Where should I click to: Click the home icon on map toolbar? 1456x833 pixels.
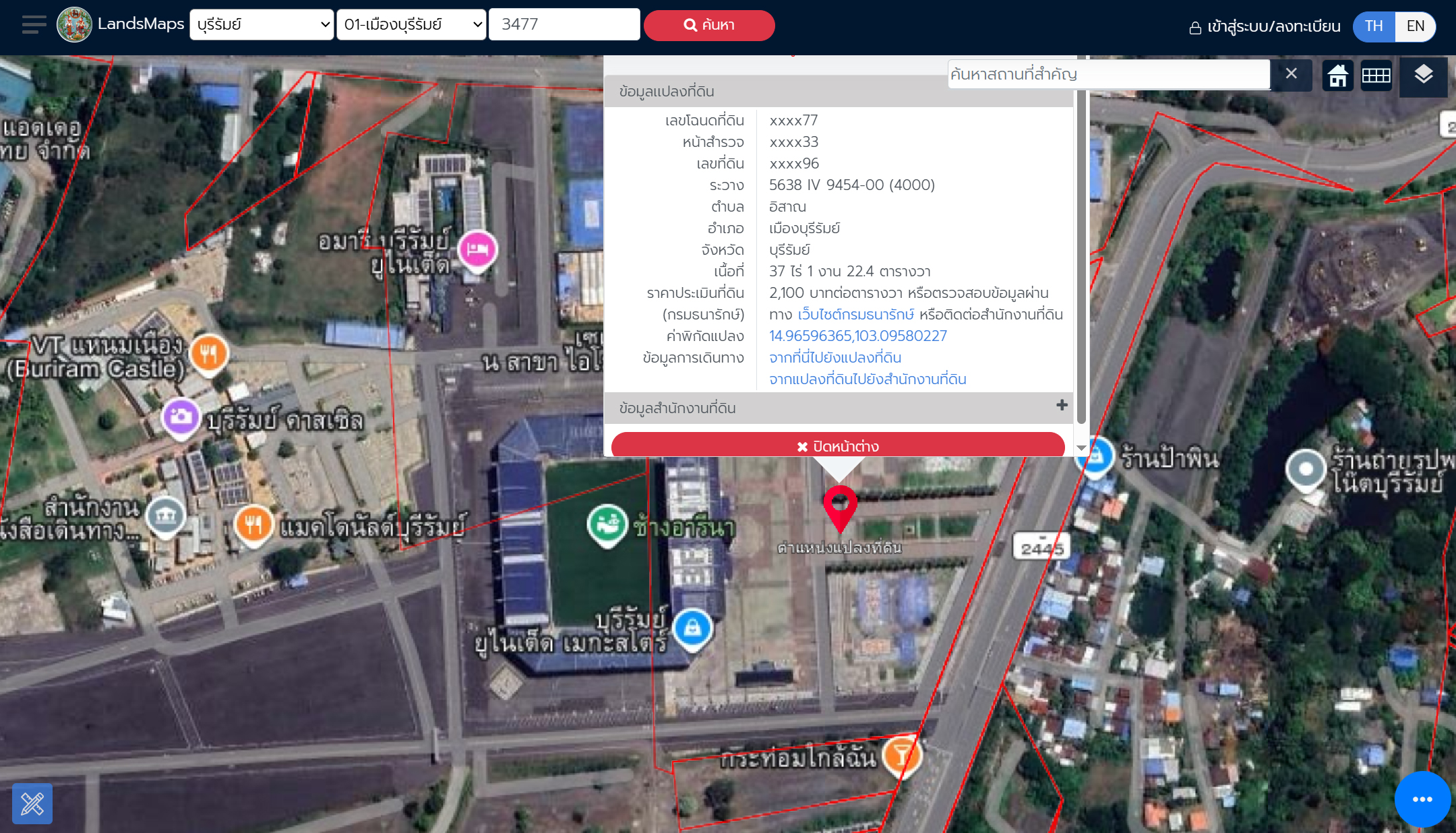point(1337,75)
